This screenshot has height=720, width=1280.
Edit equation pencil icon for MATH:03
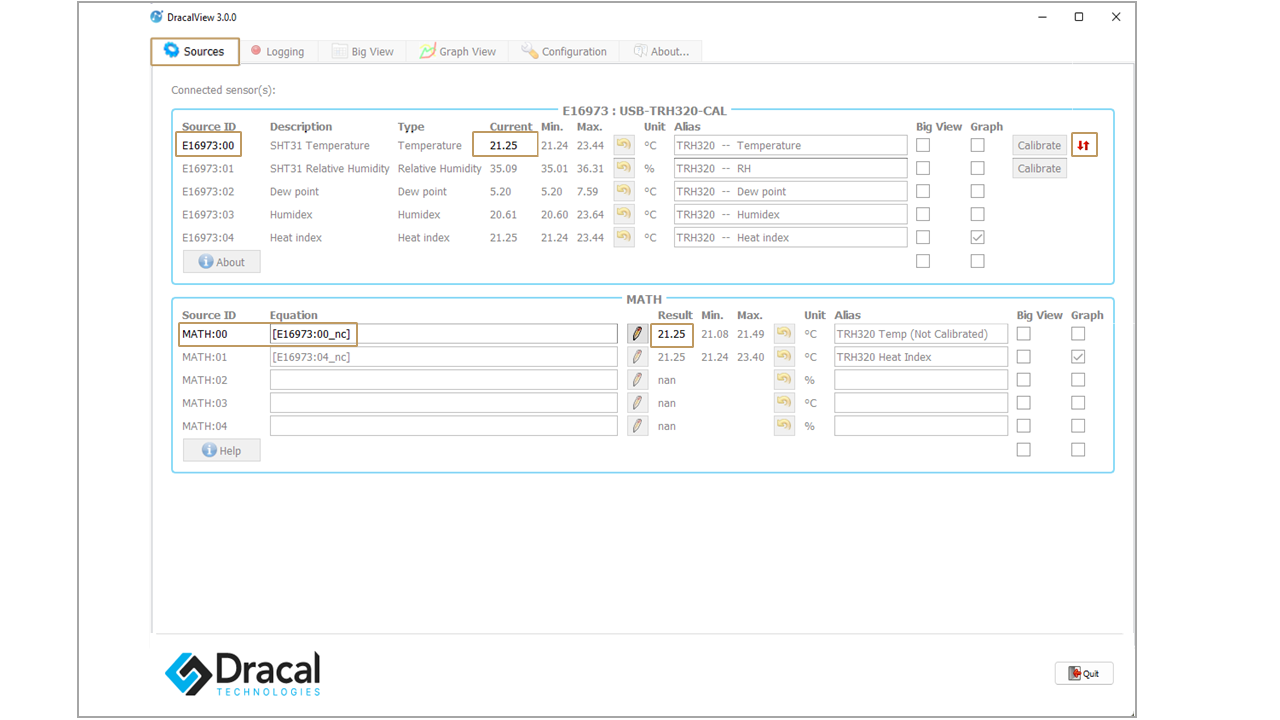pos(637,403)
